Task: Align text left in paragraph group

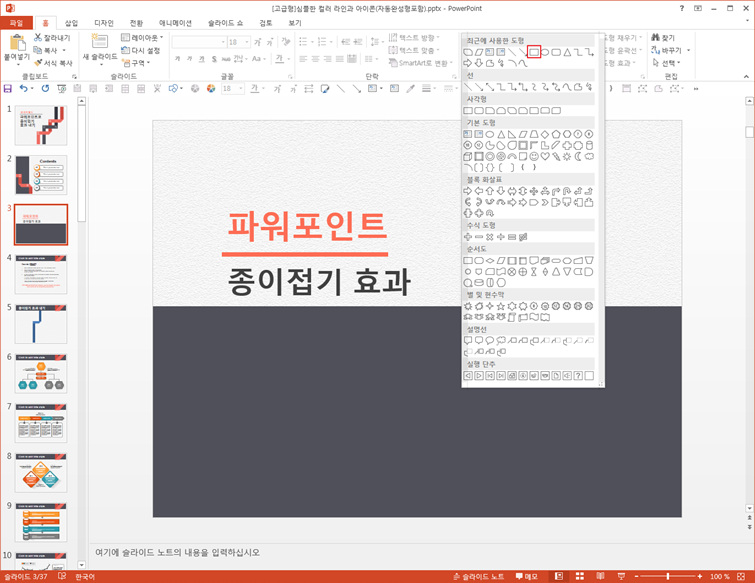Action: 303,59
